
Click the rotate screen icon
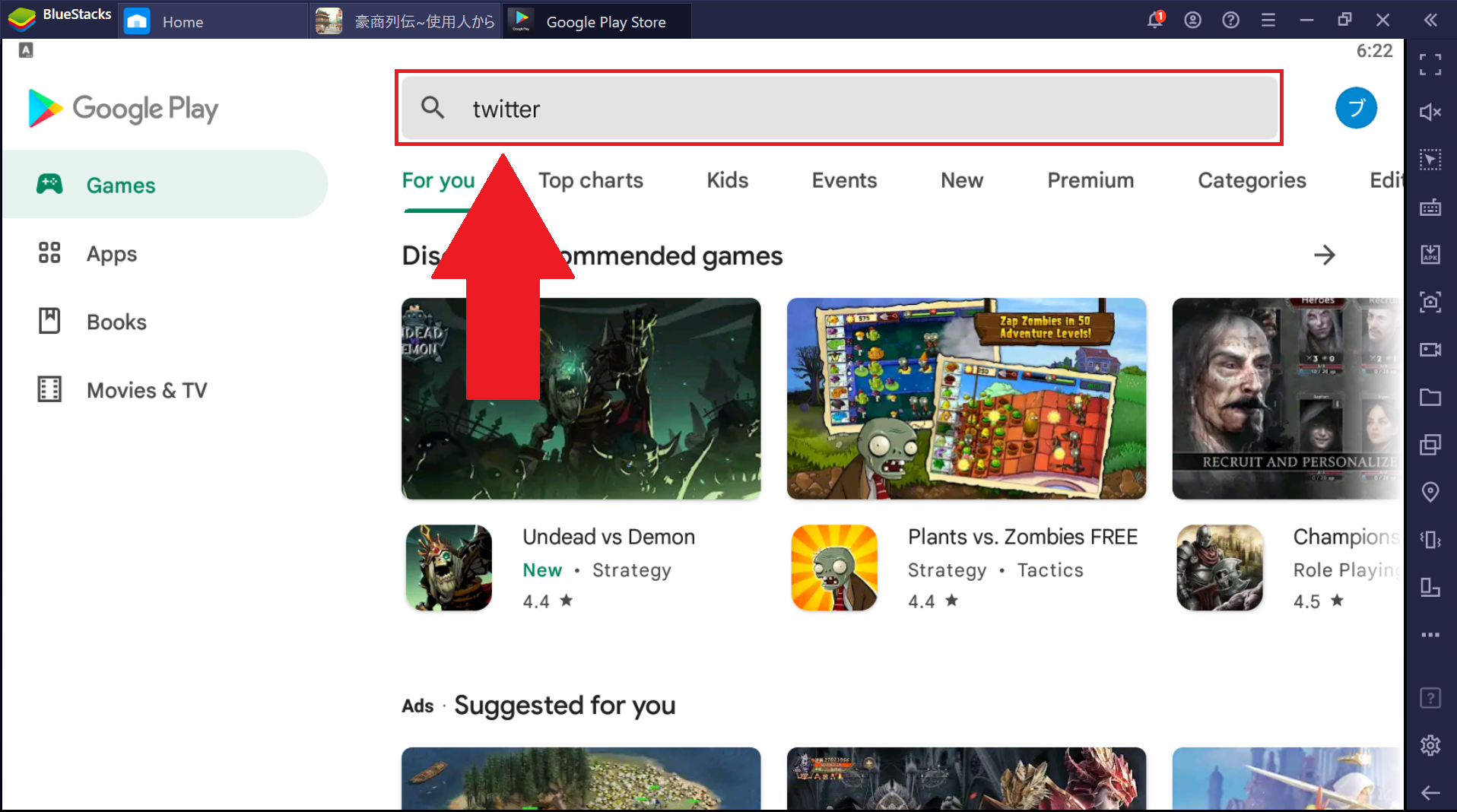1430,587
